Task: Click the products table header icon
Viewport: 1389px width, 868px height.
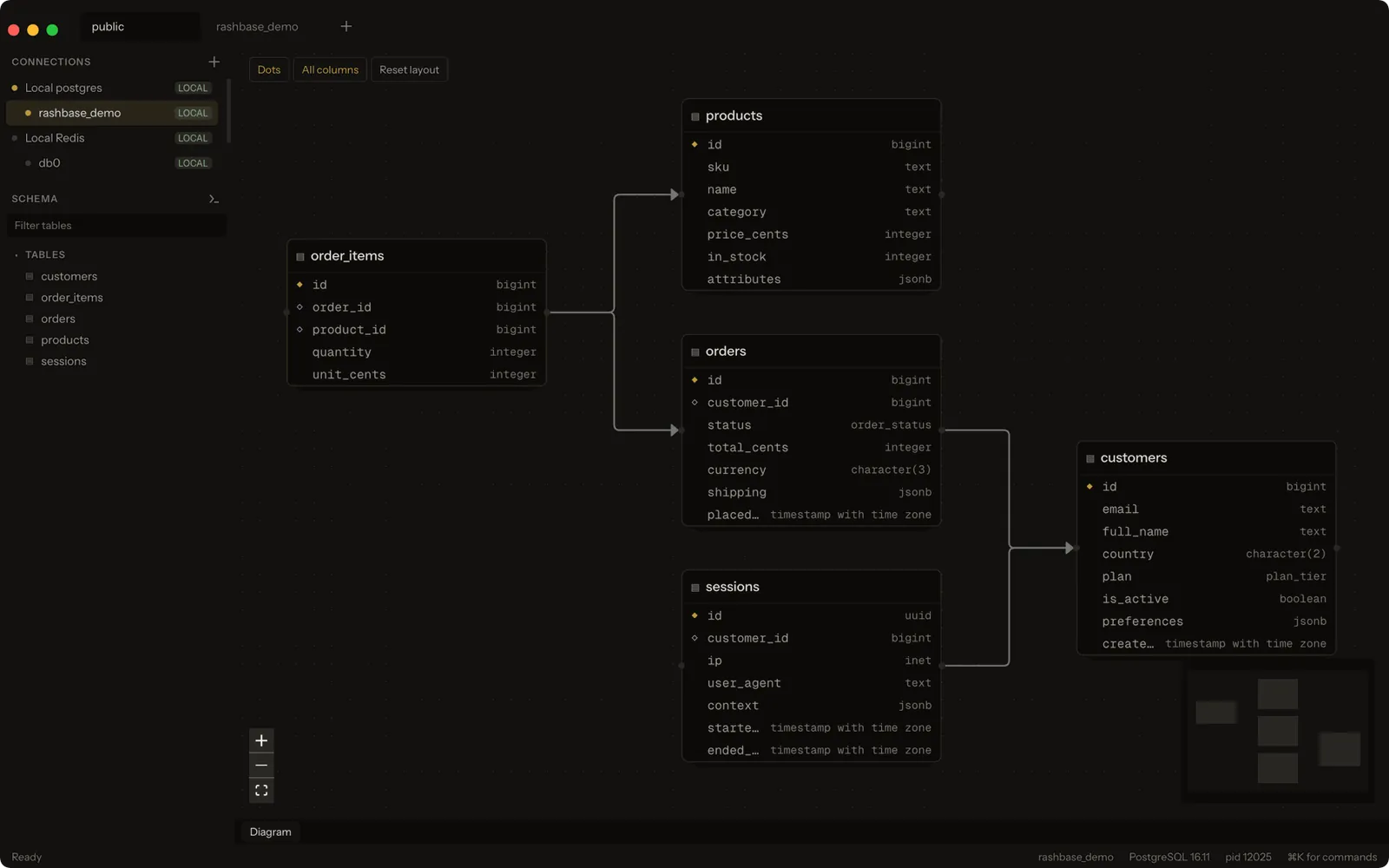Action: [695, 116]
